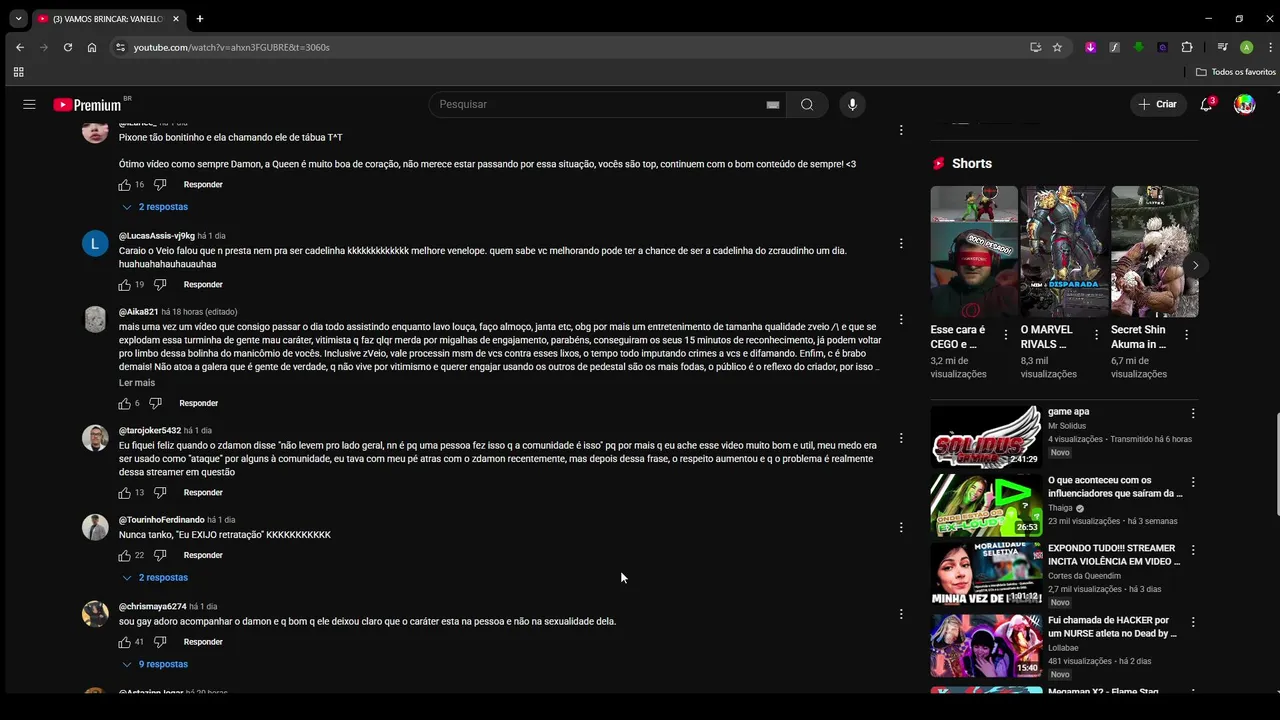Screen dimensions: 1280x720
Task: Open @tarojoker5432 channel name link
Action: 150,430
